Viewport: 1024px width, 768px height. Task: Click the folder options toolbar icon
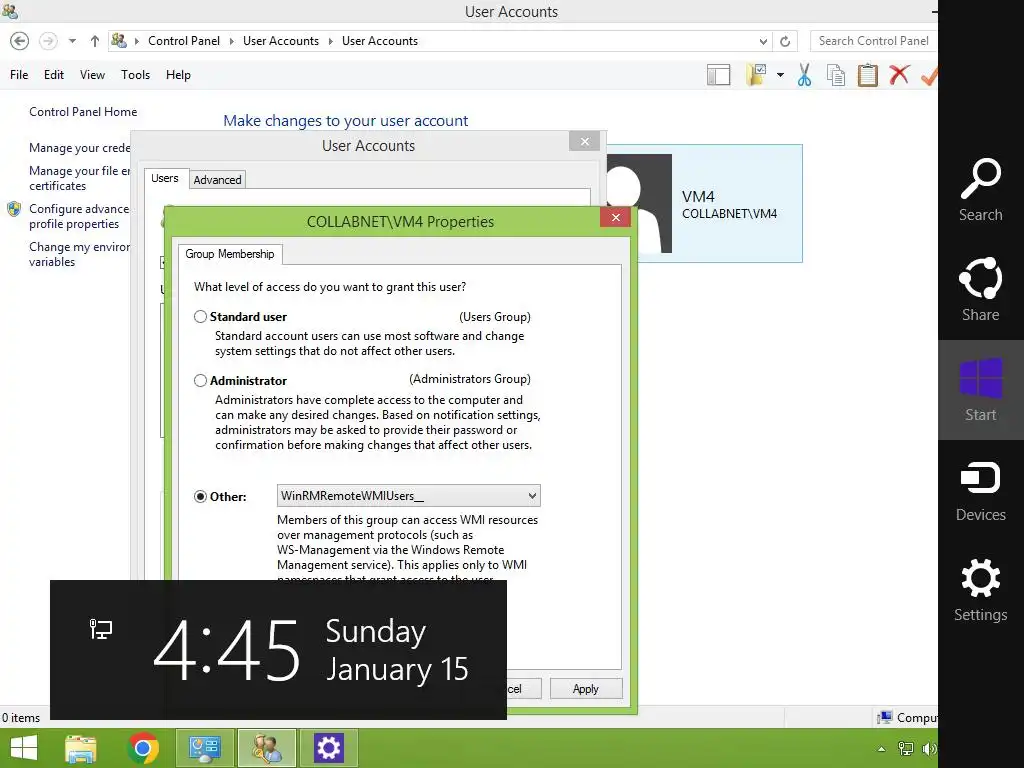[x=757, y=75]
